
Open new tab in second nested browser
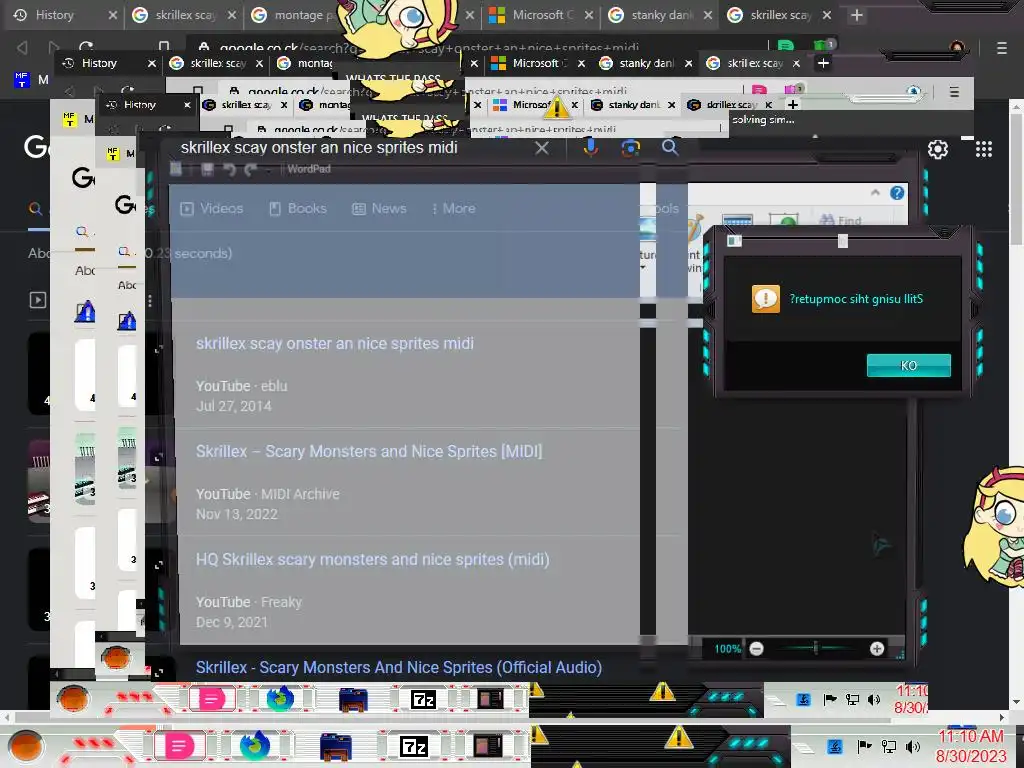pyautogui.click(x=823, y=63)
